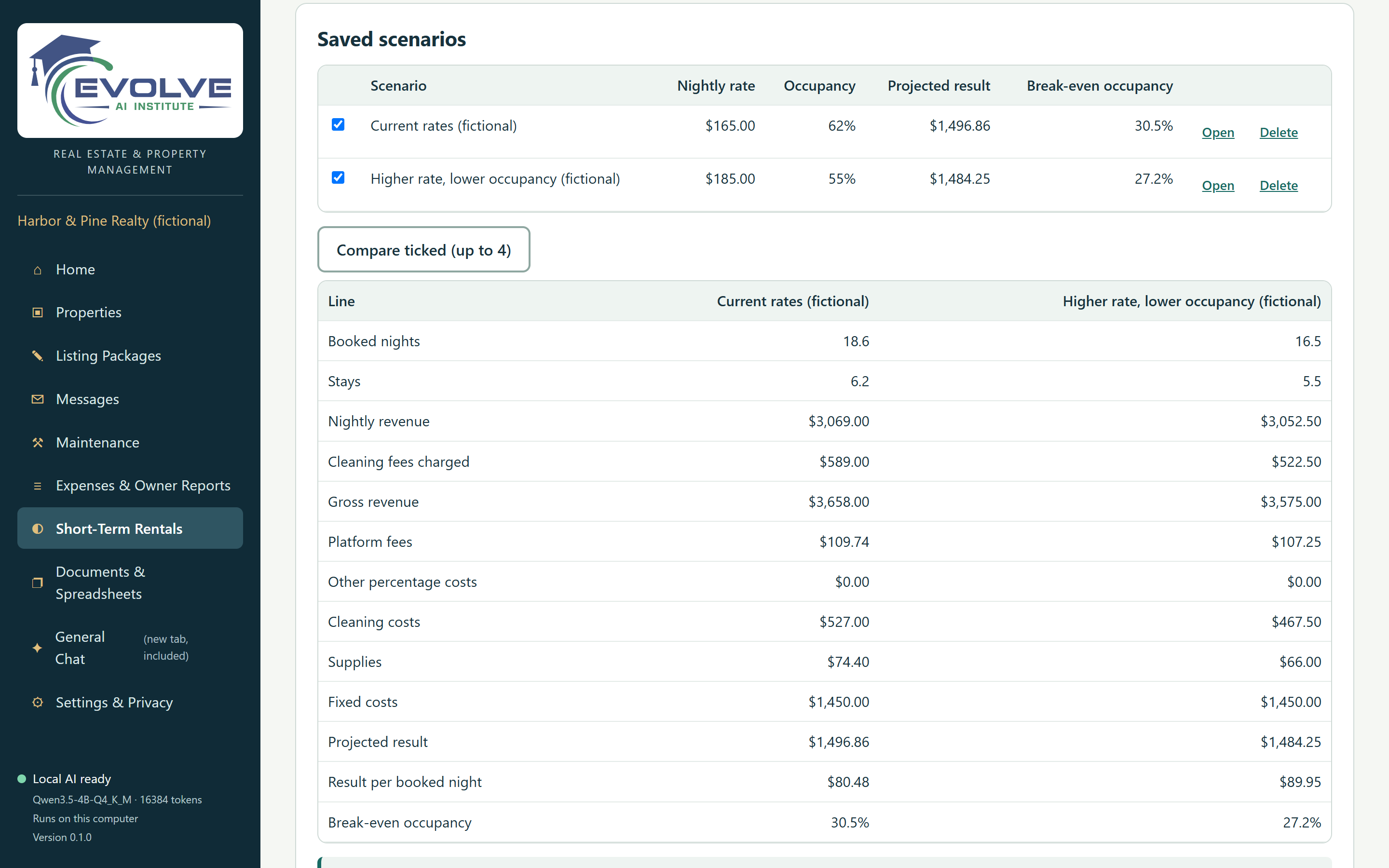1389x868 pixels.
Task: Click the $89.95 result per night value
Action: tap(1300, 783)
